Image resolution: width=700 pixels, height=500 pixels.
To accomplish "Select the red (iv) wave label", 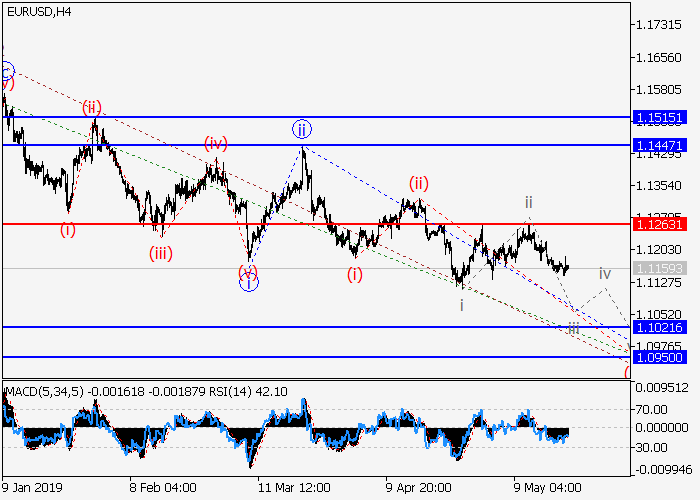I will pos(216,143).
